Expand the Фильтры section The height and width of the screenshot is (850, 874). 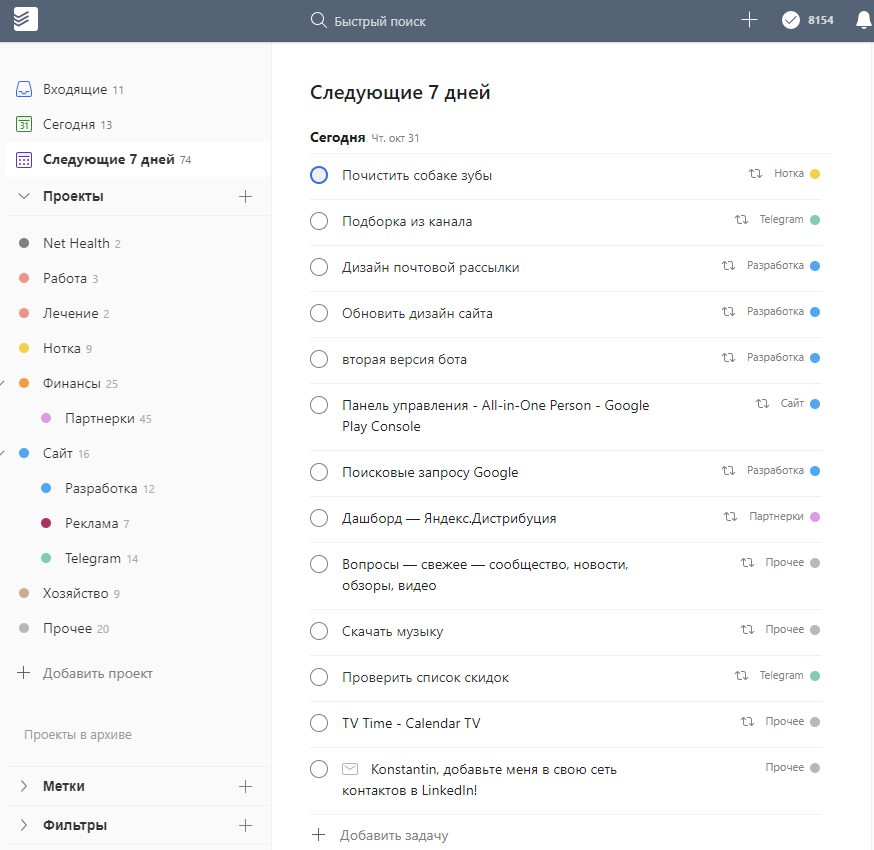(23, 825)
